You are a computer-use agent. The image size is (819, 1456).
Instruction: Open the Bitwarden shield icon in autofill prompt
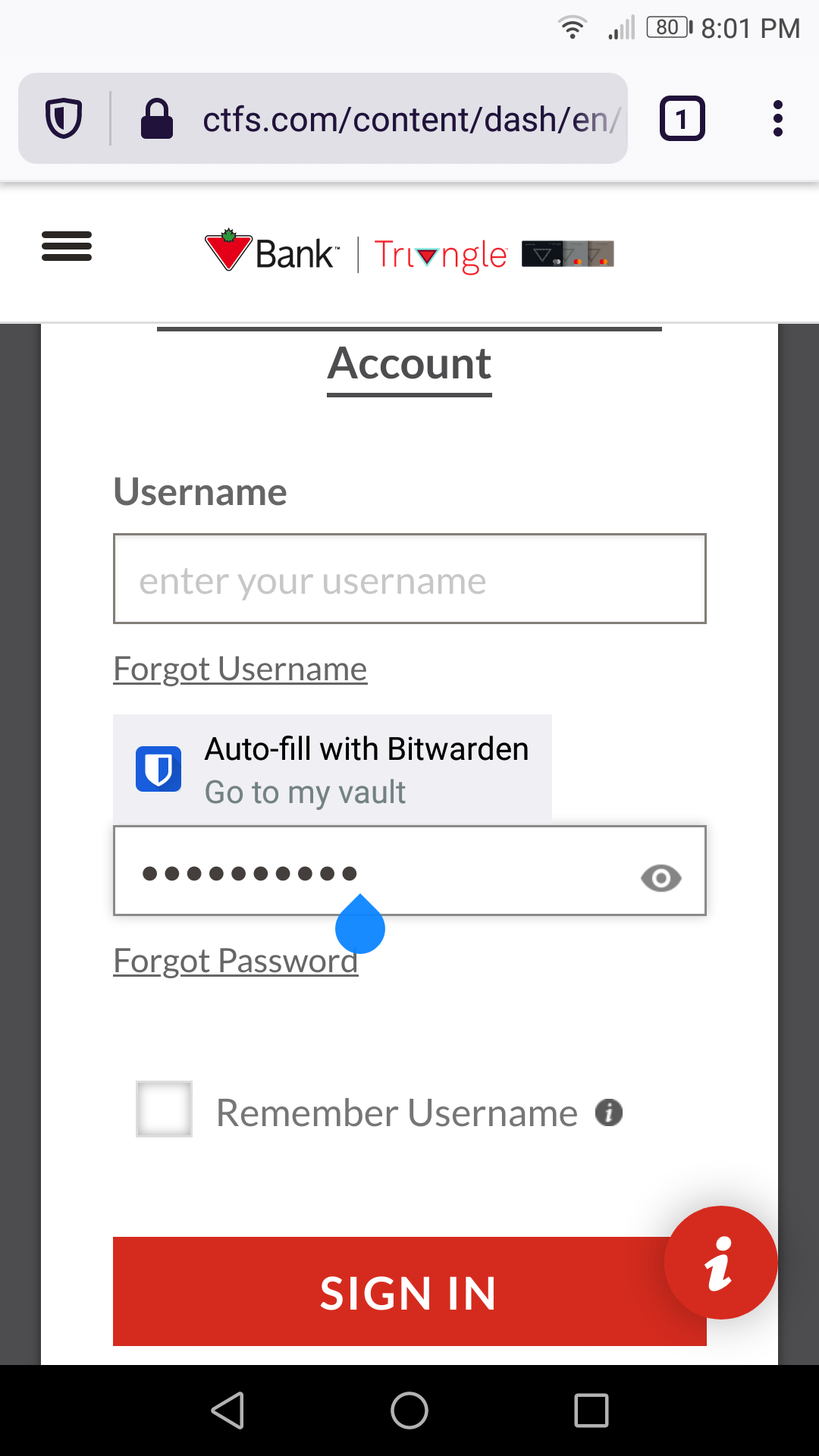158,768
